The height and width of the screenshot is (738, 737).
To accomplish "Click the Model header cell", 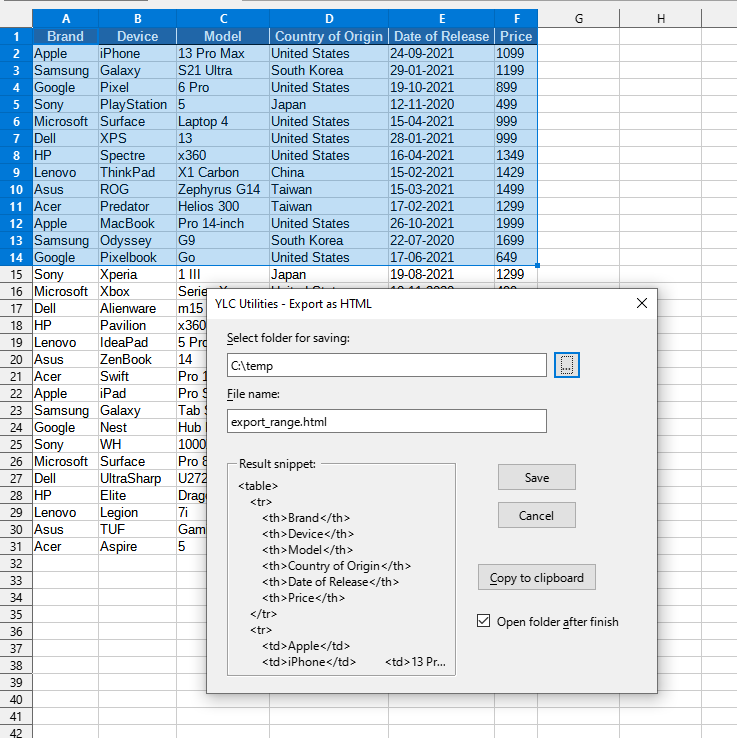I will click(223, 36).
